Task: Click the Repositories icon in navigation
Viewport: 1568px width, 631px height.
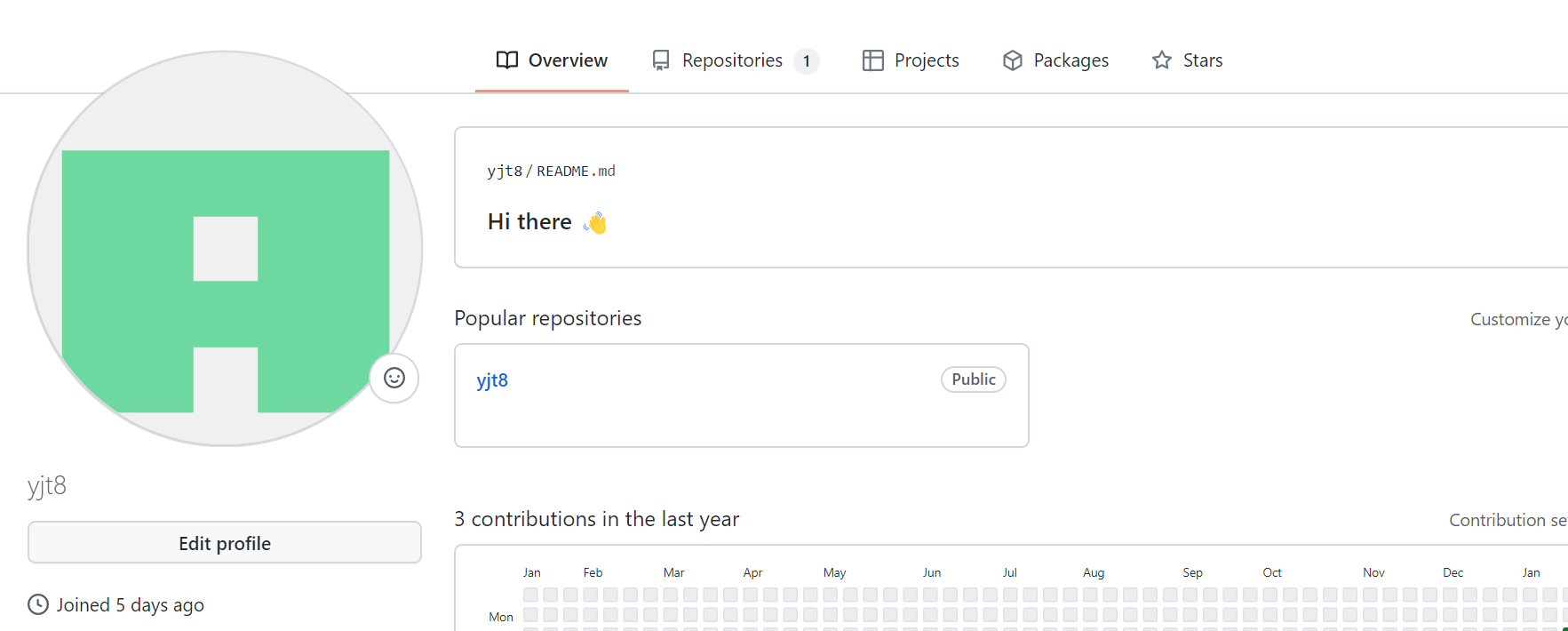Action: pos(661,60)
